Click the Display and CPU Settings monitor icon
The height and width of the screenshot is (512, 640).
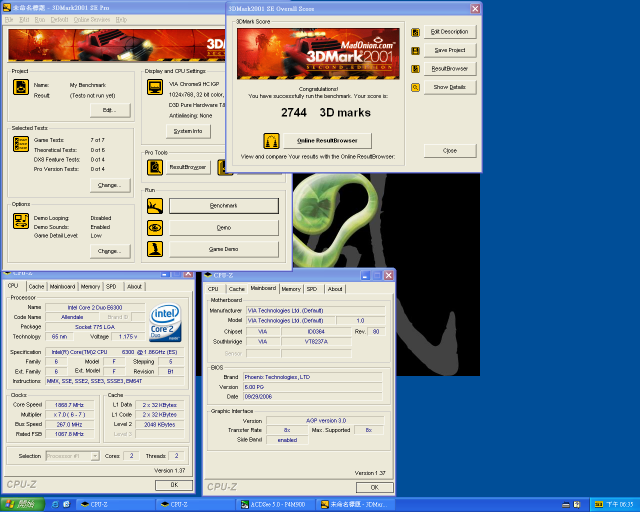(x=155, y=87)
